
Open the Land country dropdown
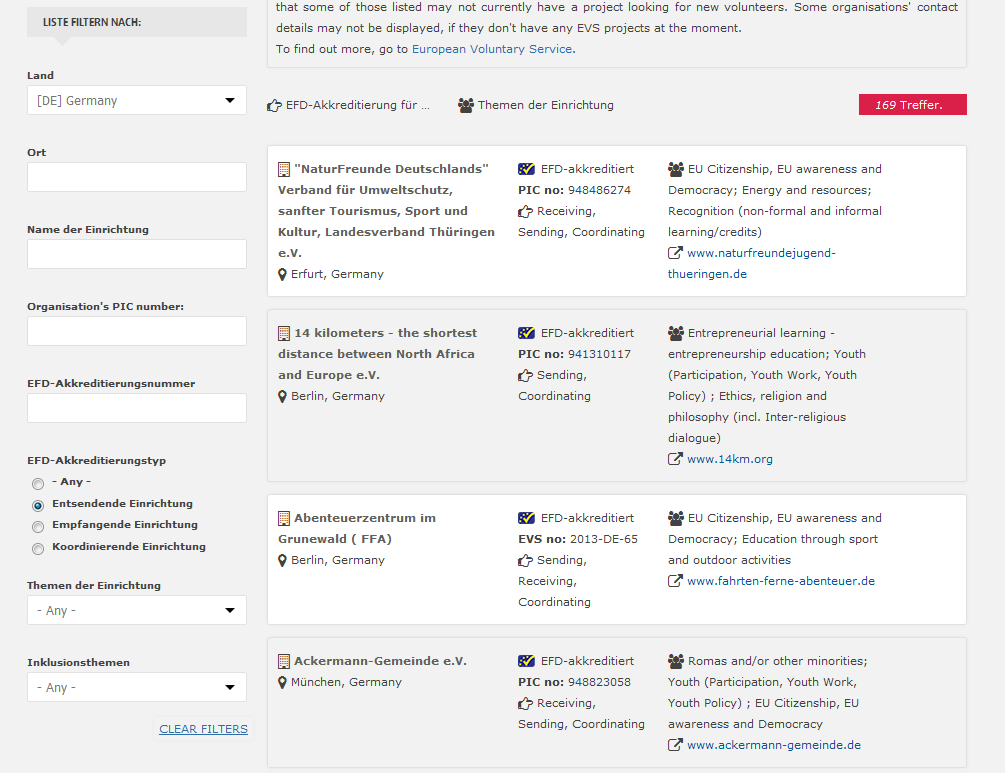pyautogui.click(x=136, y=100)
